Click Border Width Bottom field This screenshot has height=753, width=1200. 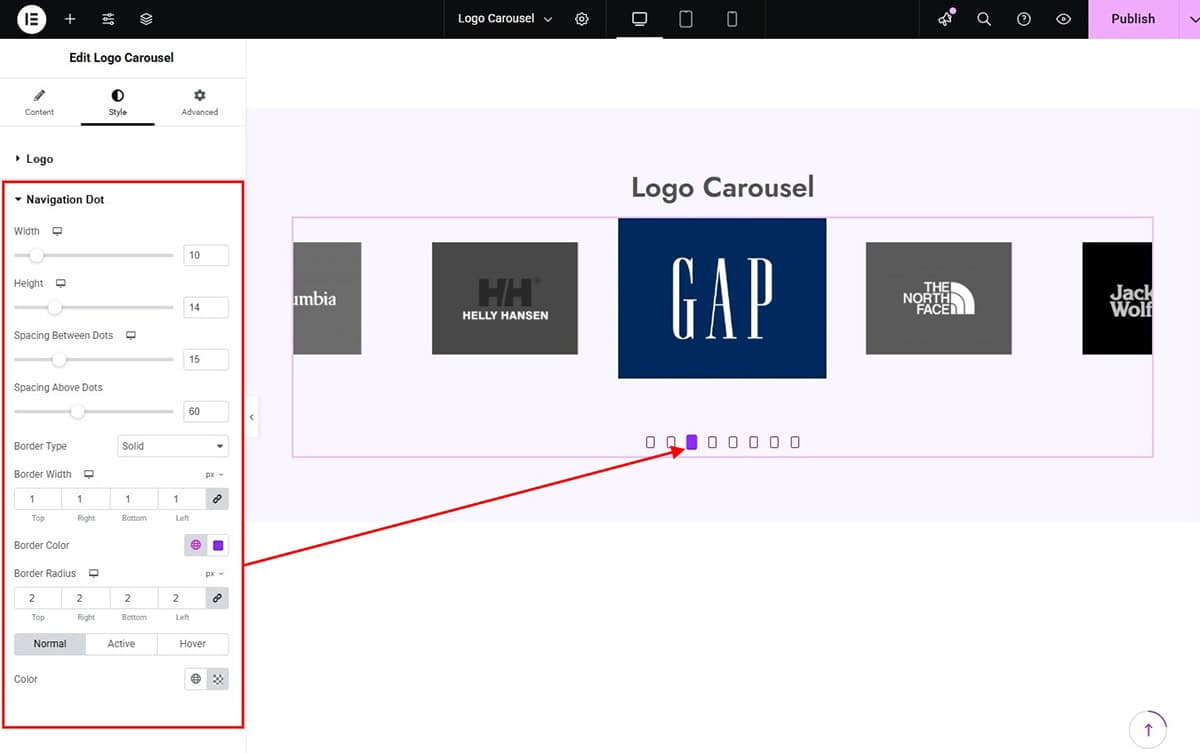[x=134, y=499]
